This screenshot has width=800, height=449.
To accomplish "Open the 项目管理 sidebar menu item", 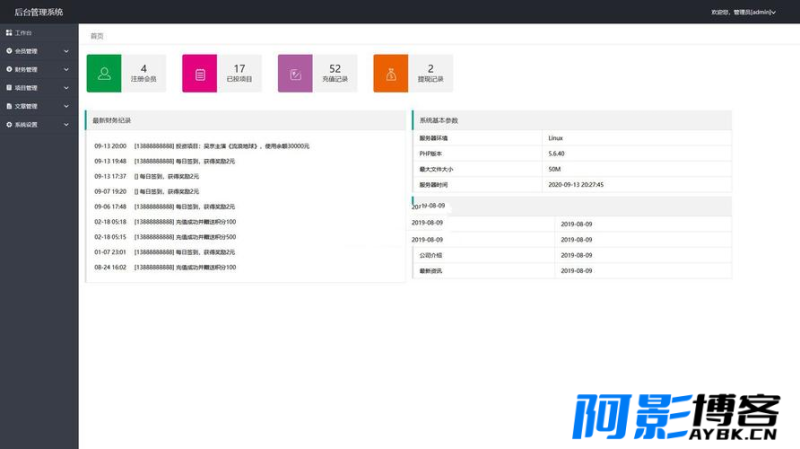I will pyautogui.click(x=26, y=88).
